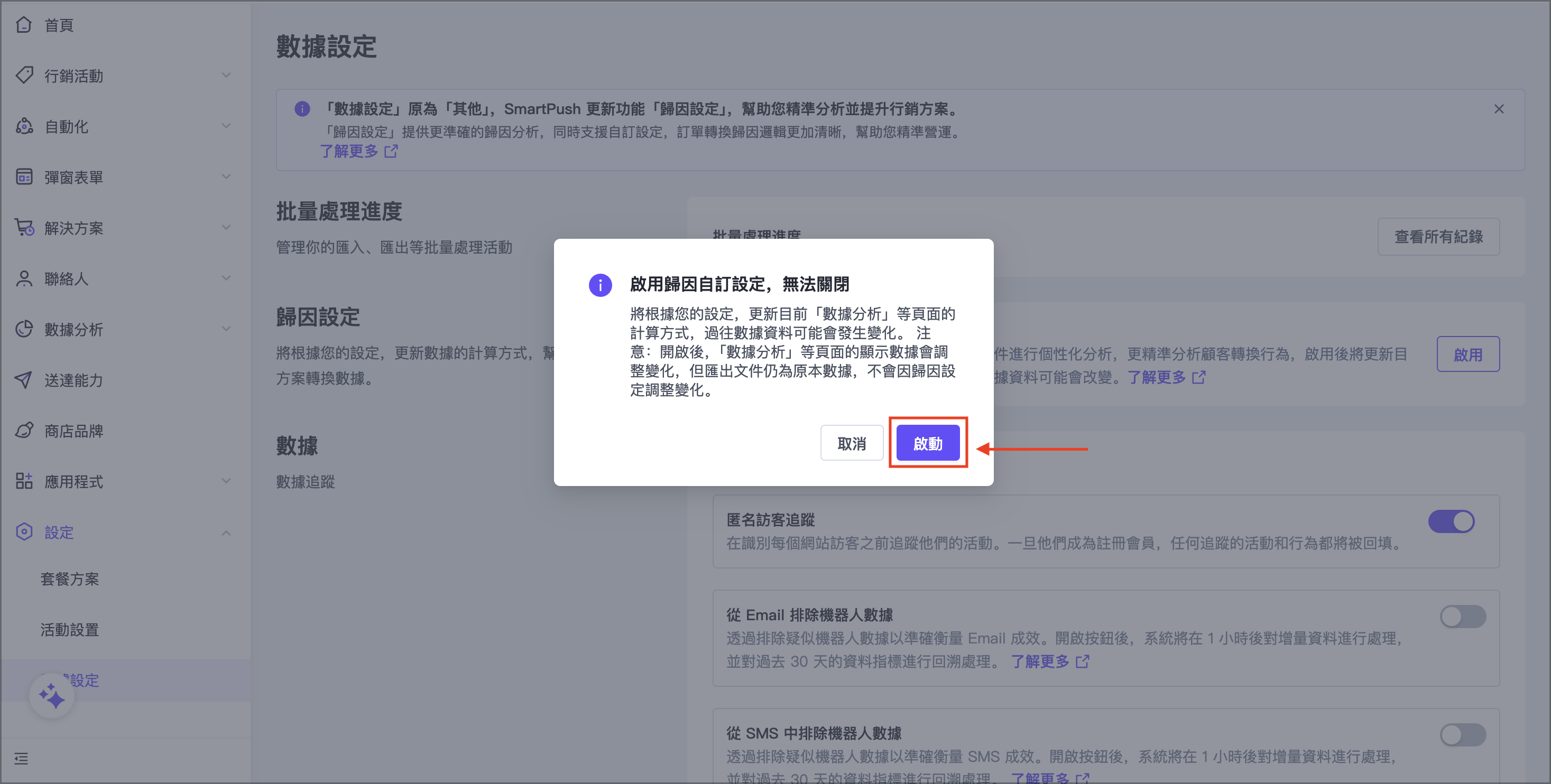Close the info banner with the X
This screenshot has height=784, width=1551.
(x=1499, y=109)
